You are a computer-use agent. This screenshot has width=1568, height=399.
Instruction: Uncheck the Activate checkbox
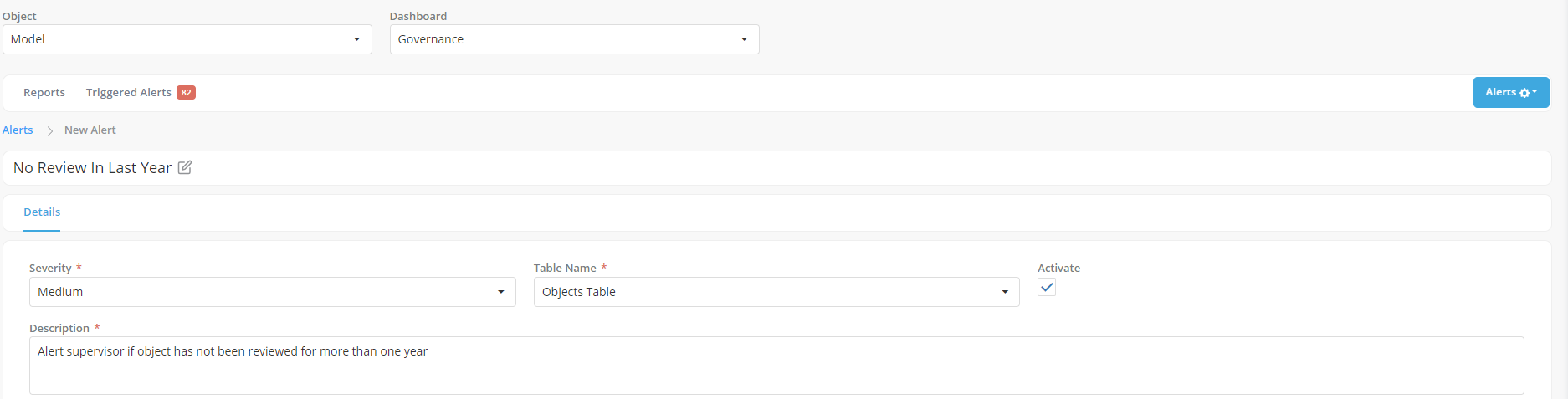coord(1047,287)
